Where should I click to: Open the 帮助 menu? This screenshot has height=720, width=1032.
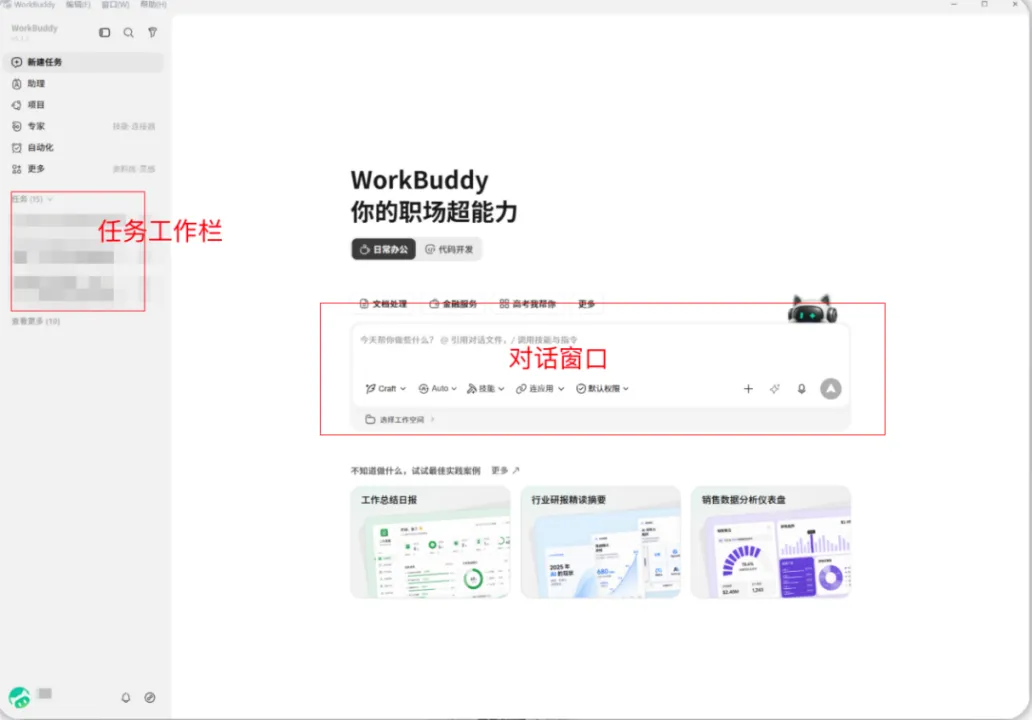pyautogui.click(x=153, y=5)
